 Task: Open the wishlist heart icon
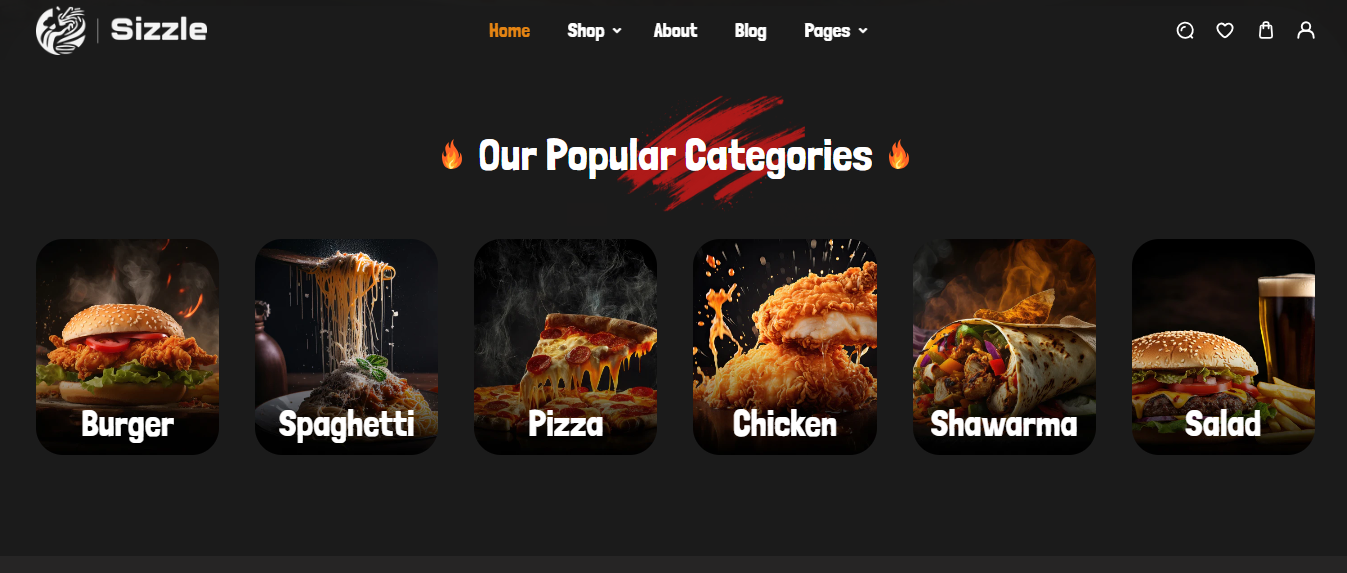coord(1225,31)
